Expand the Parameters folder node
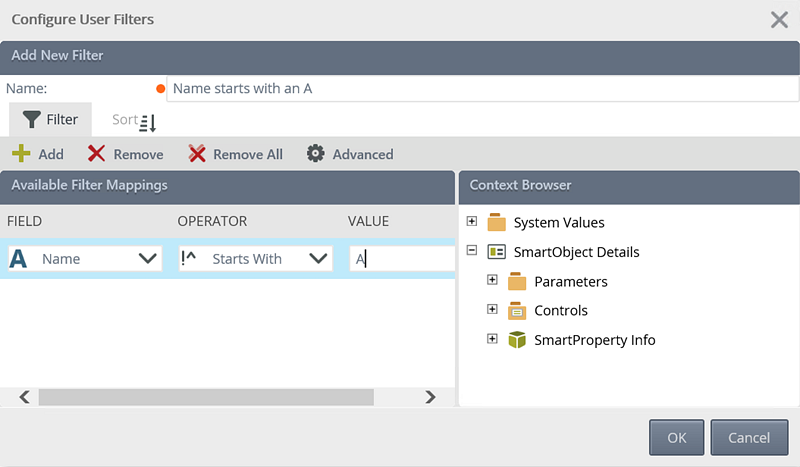This screenshot has height=467, width=800. pyautogui.click(x=492, y=280)
